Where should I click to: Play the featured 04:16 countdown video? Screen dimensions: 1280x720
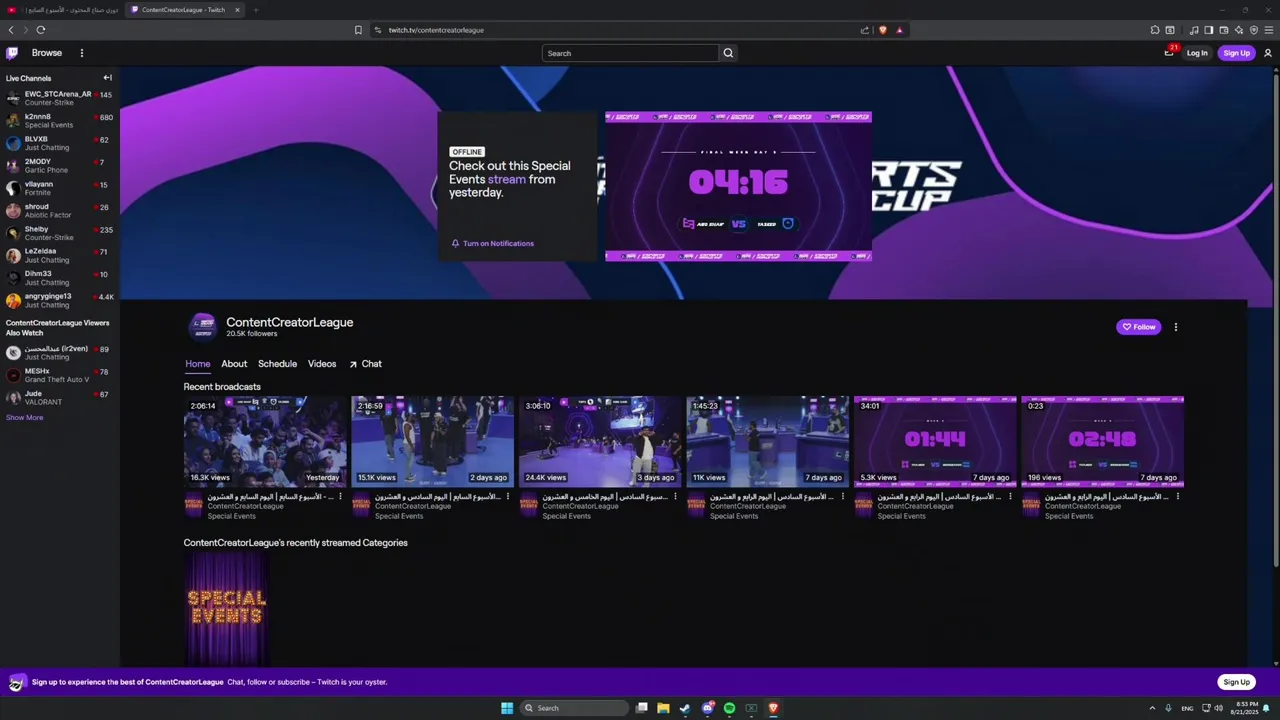click(738, 186)
